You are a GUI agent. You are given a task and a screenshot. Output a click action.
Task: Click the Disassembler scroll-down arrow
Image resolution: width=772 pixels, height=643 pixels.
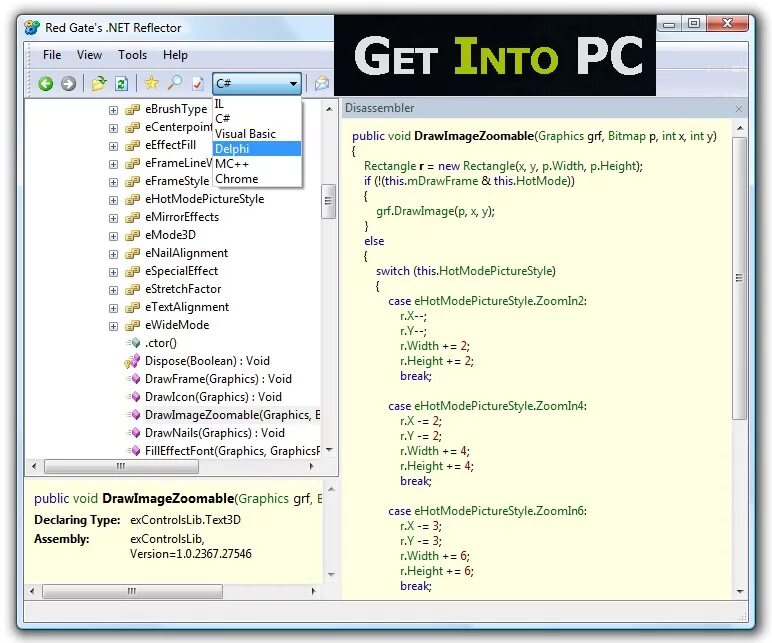(x=740, y=591)
